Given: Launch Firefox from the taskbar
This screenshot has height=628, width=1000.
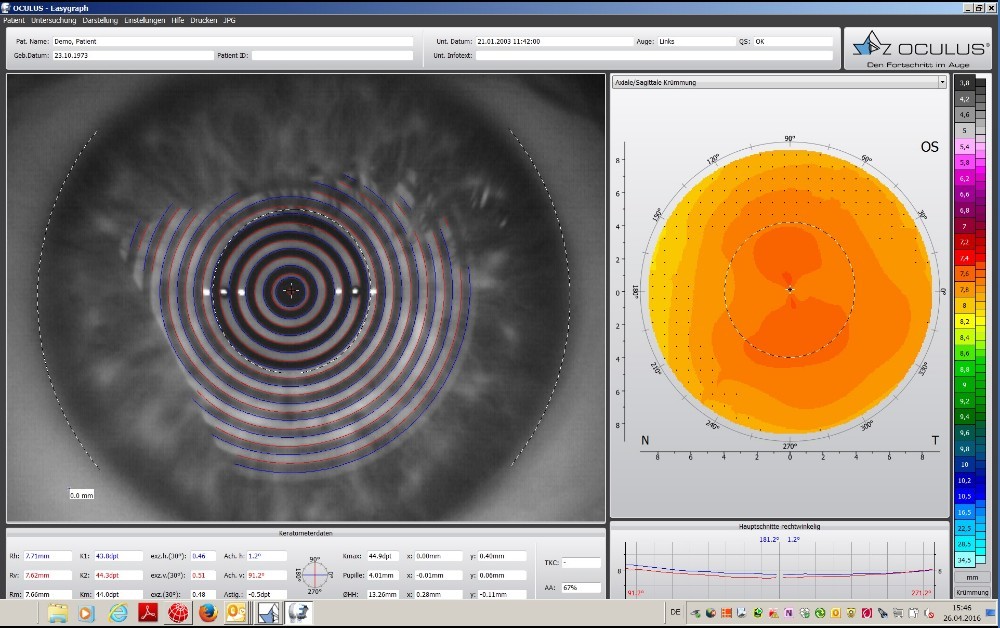Looking at the screenshot, I should click(x=208, y=612).
